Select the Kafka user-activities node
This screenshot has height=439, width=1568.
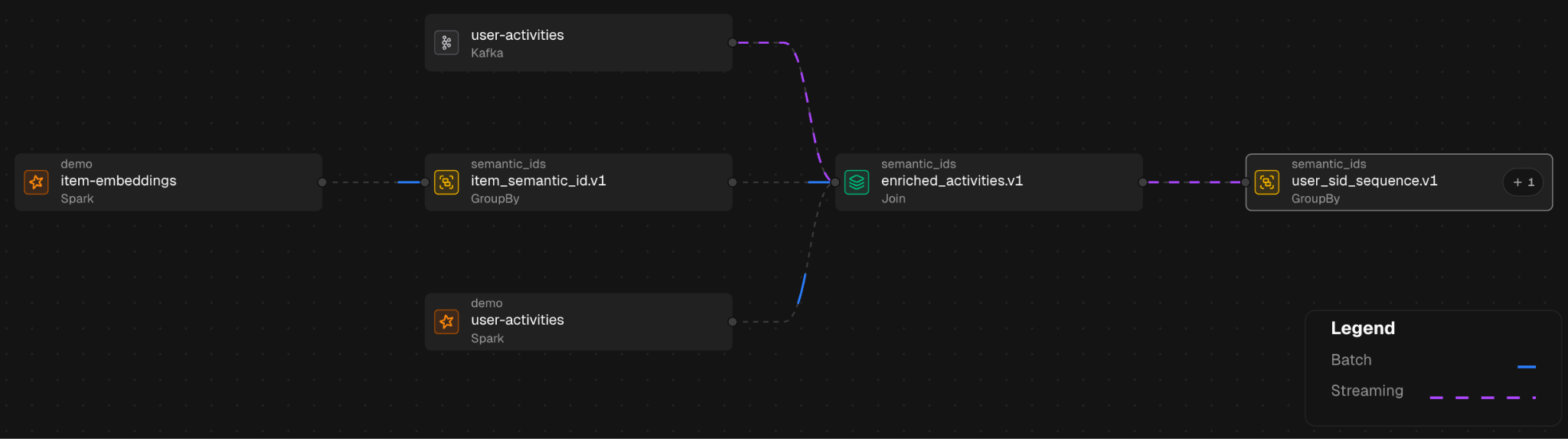pos(579,43)
